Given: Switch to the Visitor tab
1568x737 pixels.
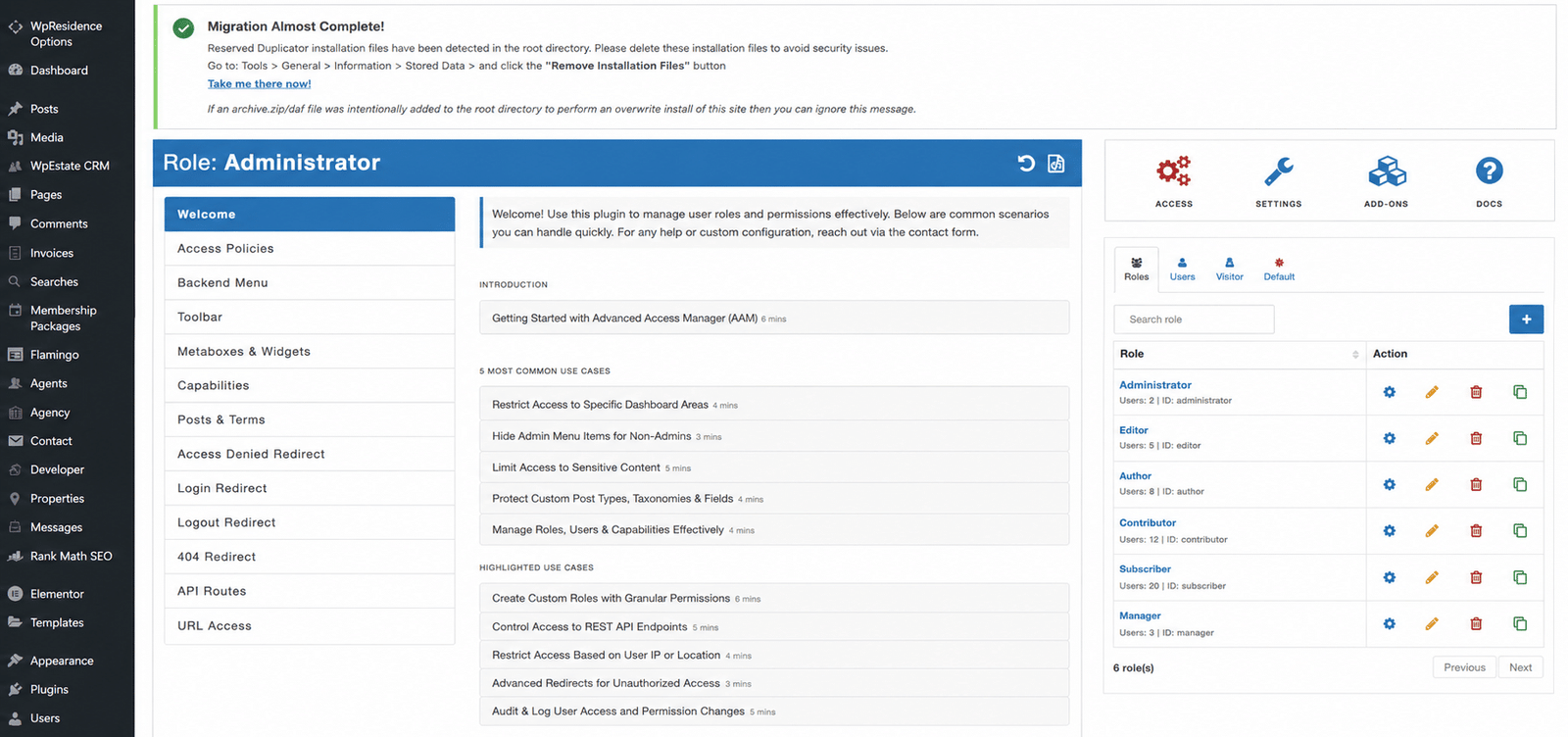Looking at the screenshot, I should point(1230,269).
